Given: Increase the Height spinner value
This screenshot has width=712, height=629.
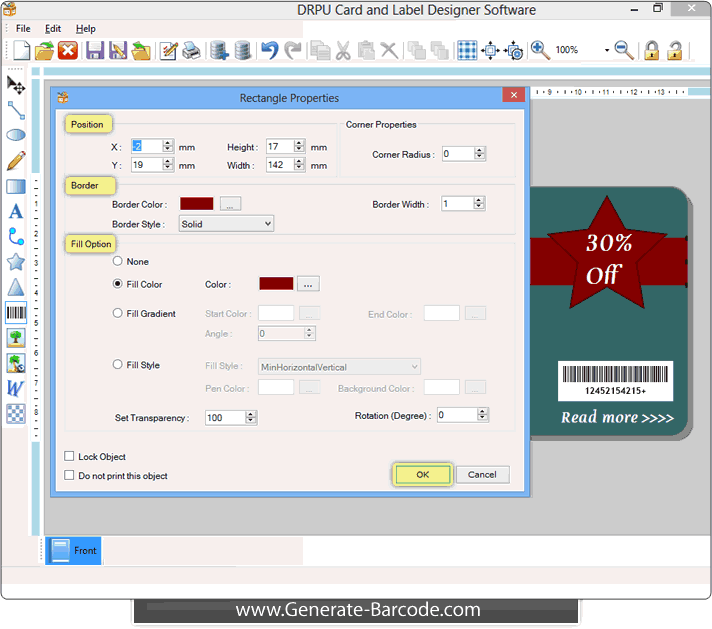Looking at the screenshot, I should pos(299,144).
